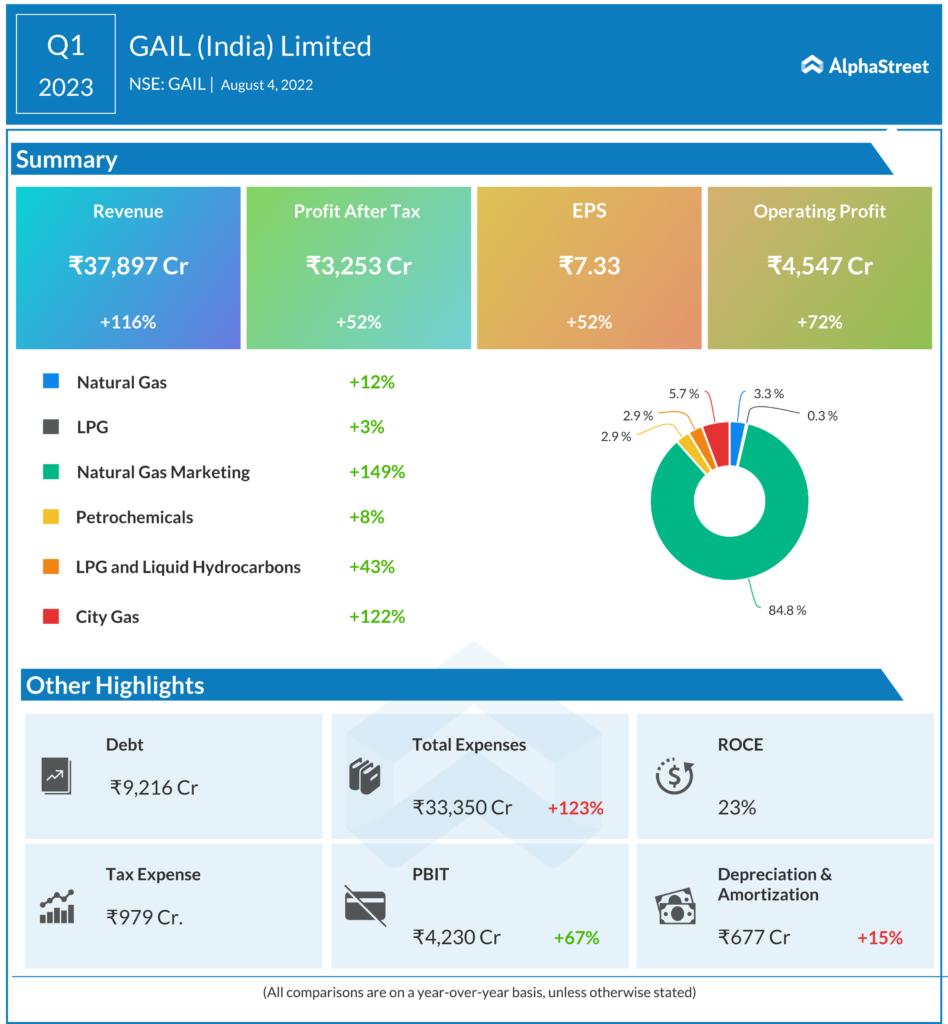Select the LPG gray legend swatch
The height and width of the screenshot is (1024, 948).
[x=51, y=427]
